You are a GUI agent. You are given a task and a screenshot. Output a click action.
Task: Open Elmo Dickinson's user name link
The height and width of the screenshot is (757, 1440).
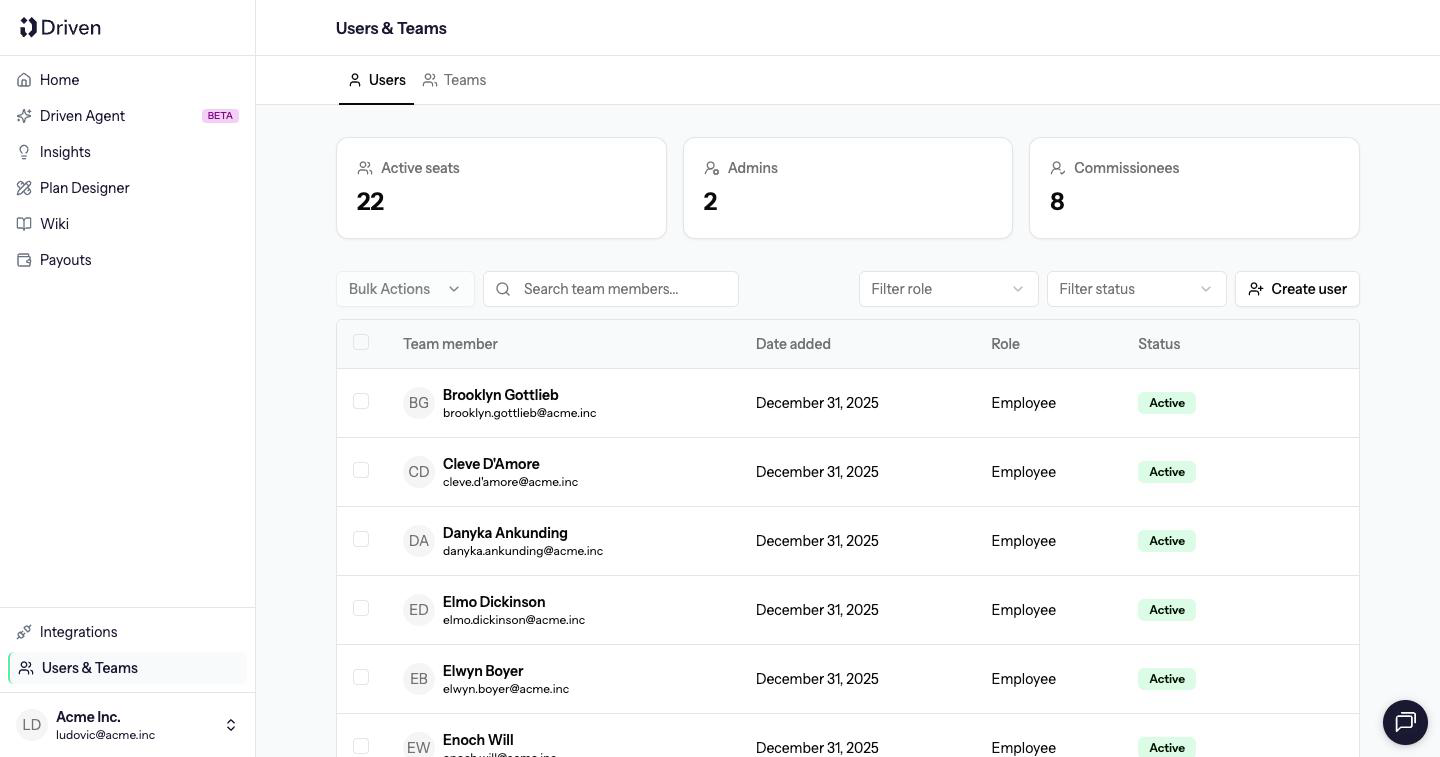pos(494,602)
